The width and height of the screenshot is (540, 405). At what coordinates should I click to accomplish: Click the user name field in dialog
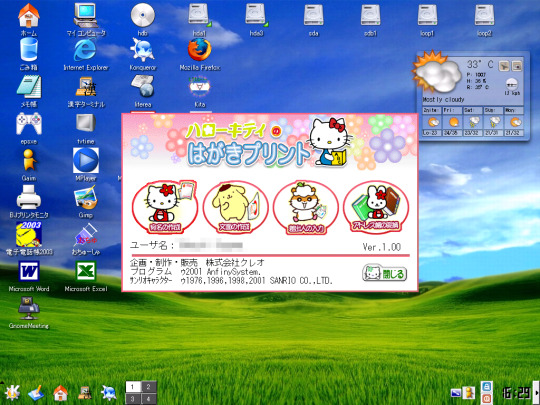[211, 246]
